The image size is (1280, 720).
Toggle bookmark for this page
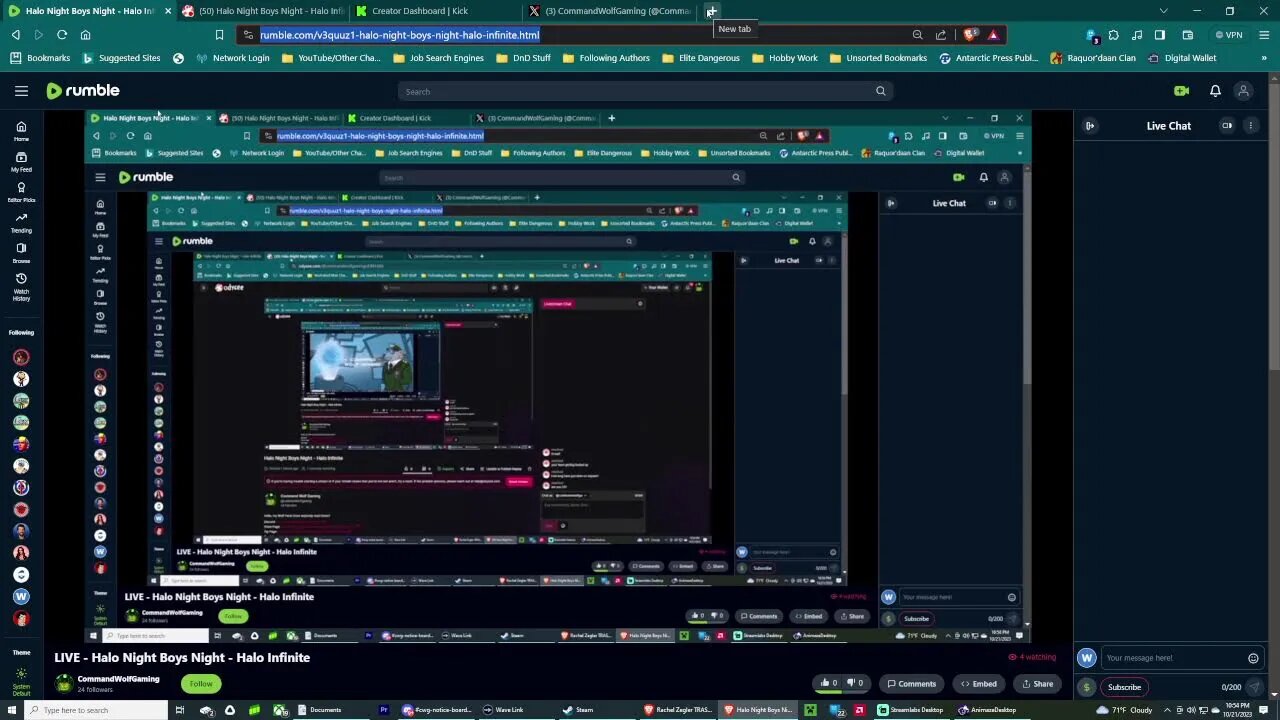pos(219,35)
